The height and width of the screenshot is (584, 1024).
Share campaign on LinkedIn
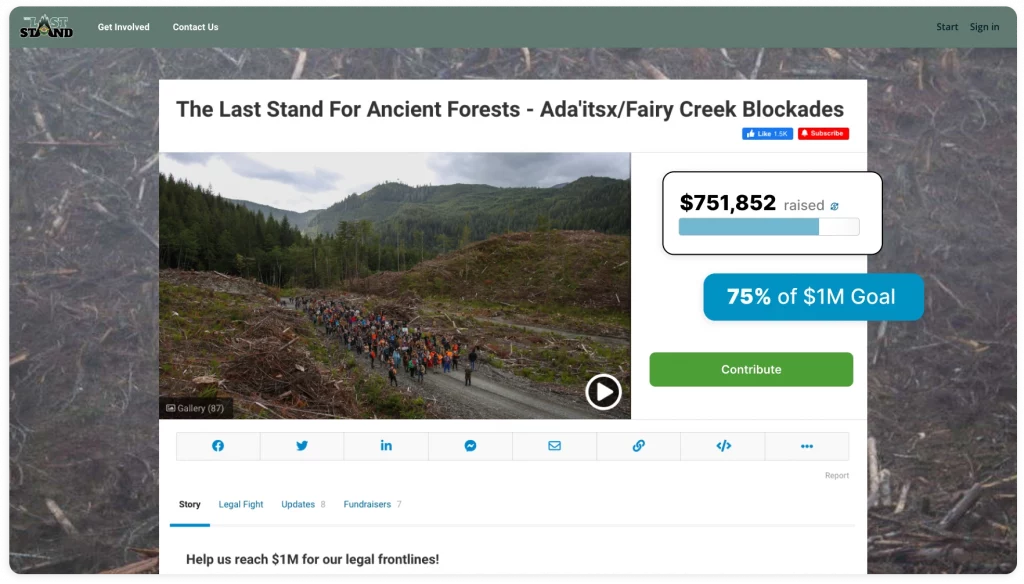pyautogui.click(x=386, y=446)
